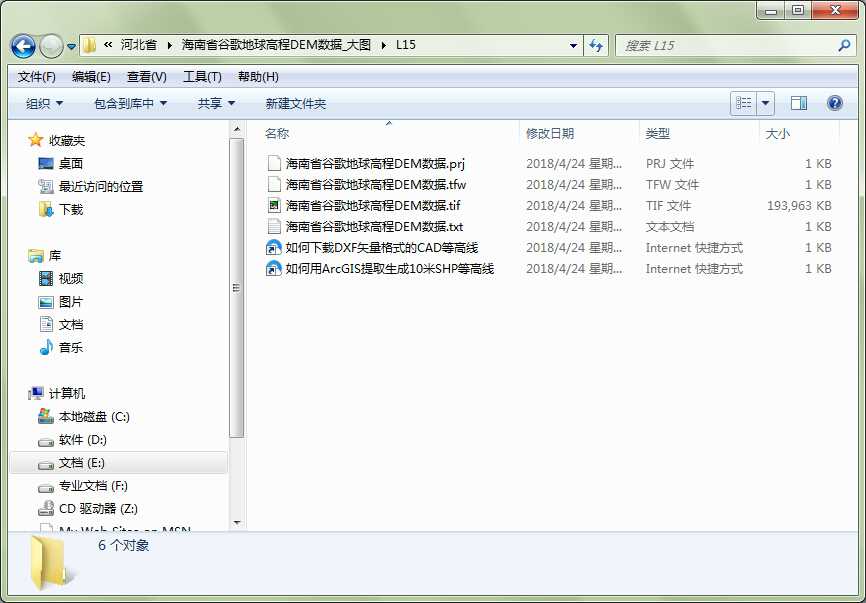
Task: Open the 帮助(H) menu
Action: point(258,77)
